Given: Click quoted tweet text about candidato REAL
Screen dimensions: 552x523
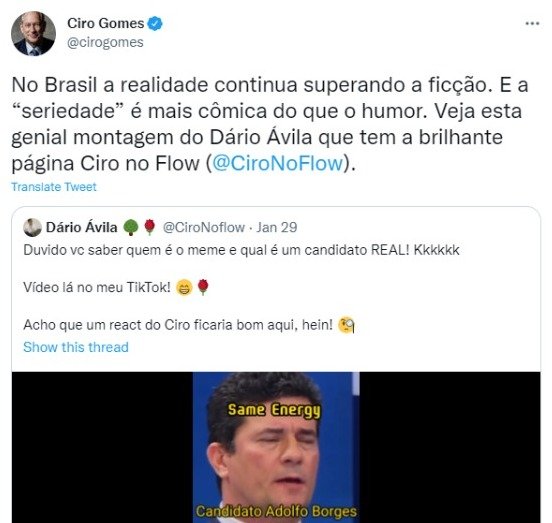Looking at the screenshot, I should tap(241, 250).
